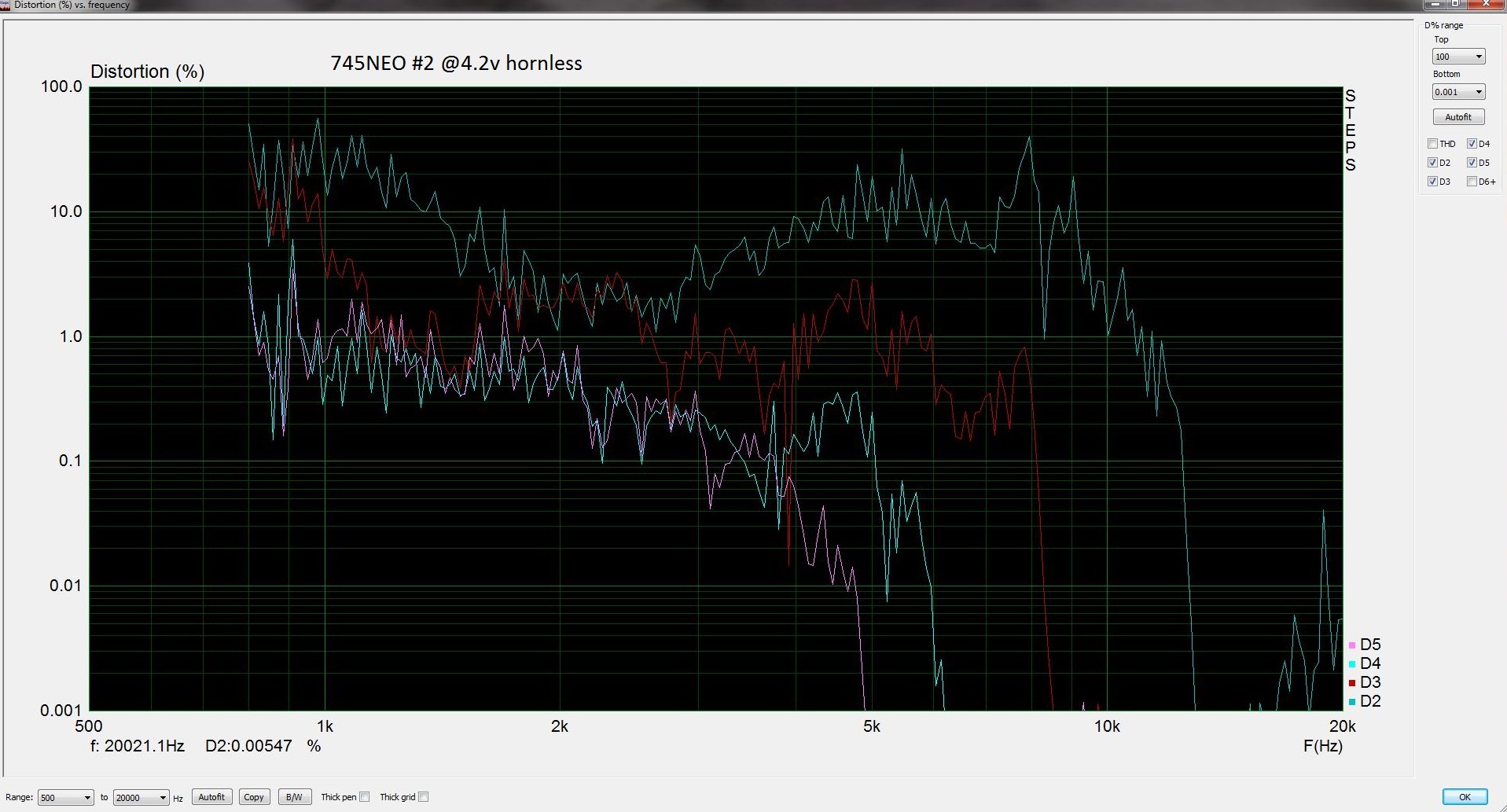This screenshot has width=1507, height=812.
Task: Click the D5 legend color marker
Action: coord(1351,645)
